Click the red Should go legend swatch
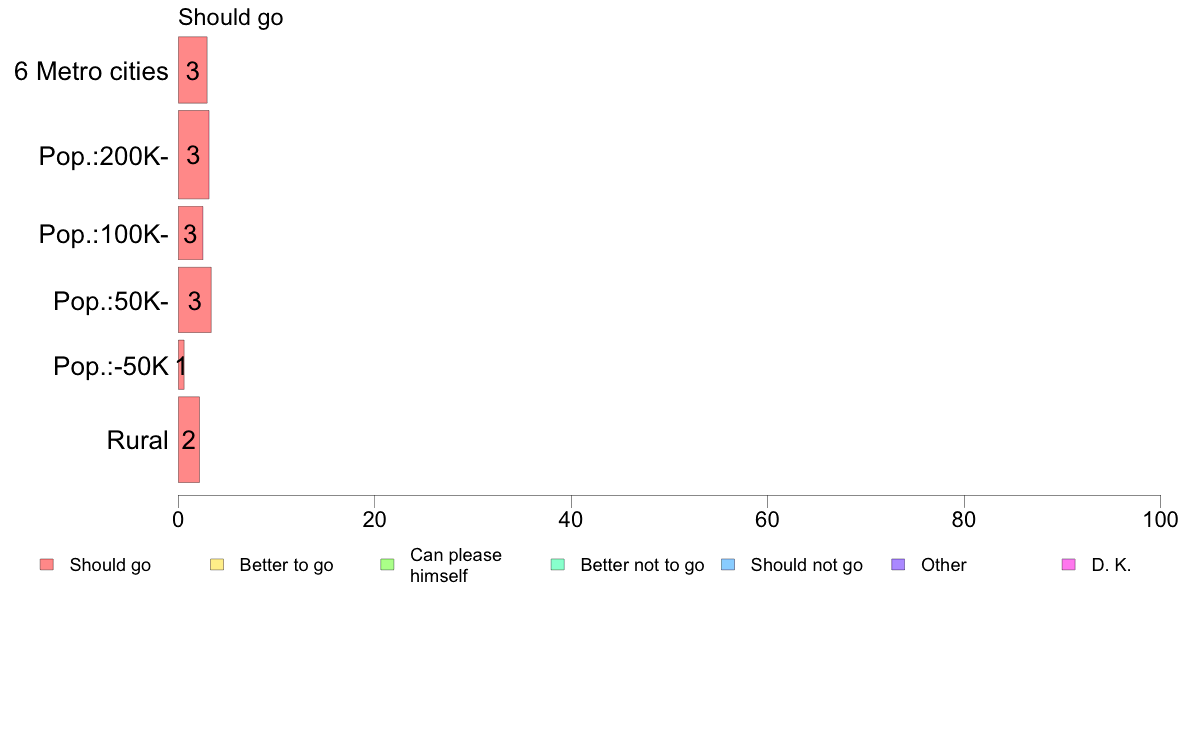Screen dimensions: 1188x736 pyautogui.click(x=47, y=565)
